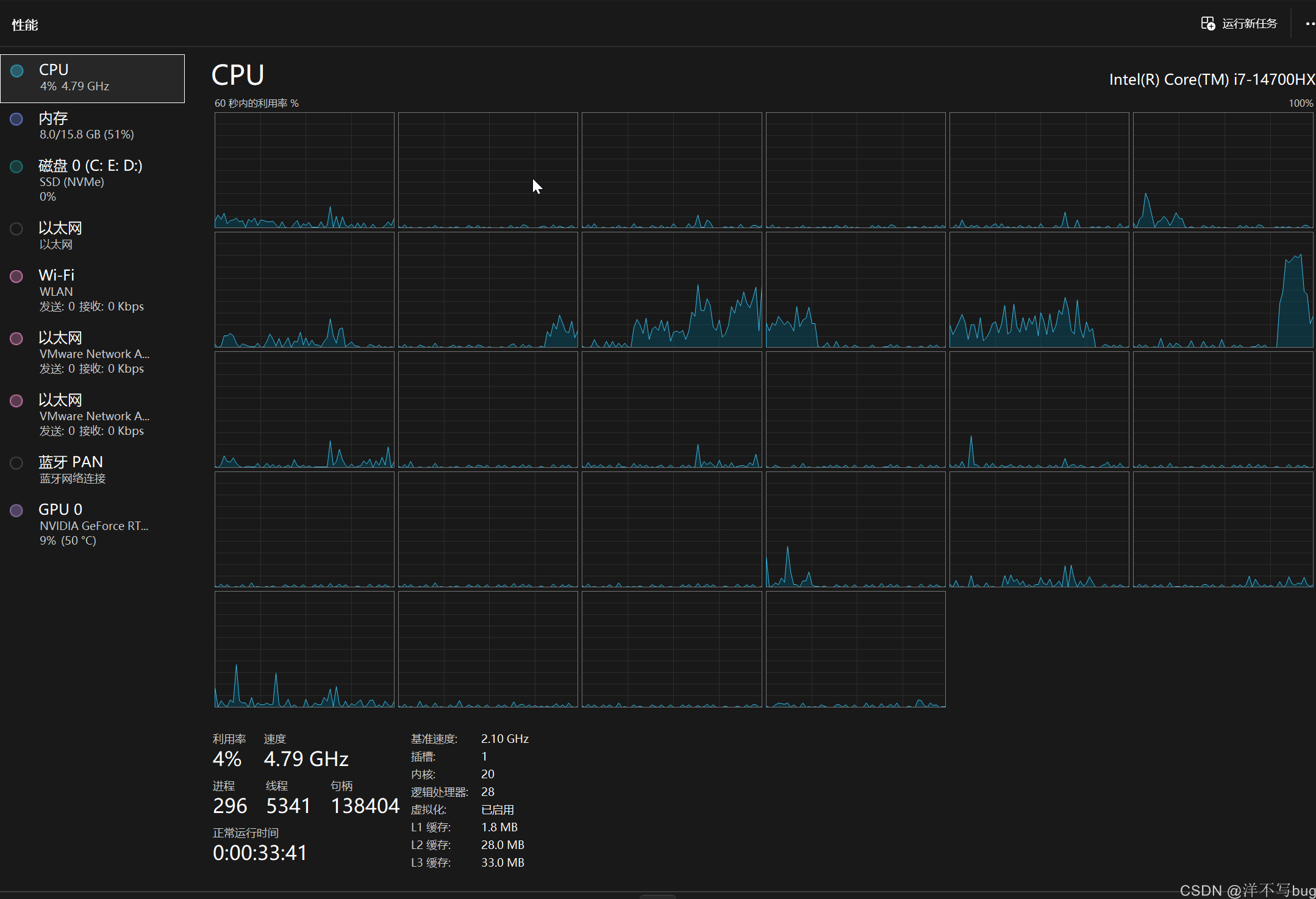Open the Wi-Fi WLAN performance entry
The height and width of the screenshot is (899, 1316).
(x=91, y=290)
